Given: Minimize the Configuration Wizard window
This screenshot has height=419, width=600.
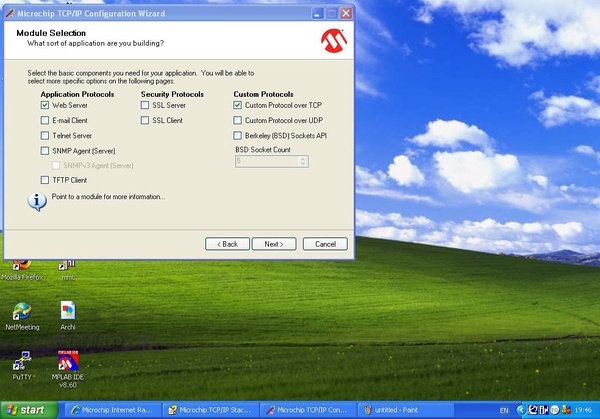Looking at the screenshot, I should [x=317, y=13].
